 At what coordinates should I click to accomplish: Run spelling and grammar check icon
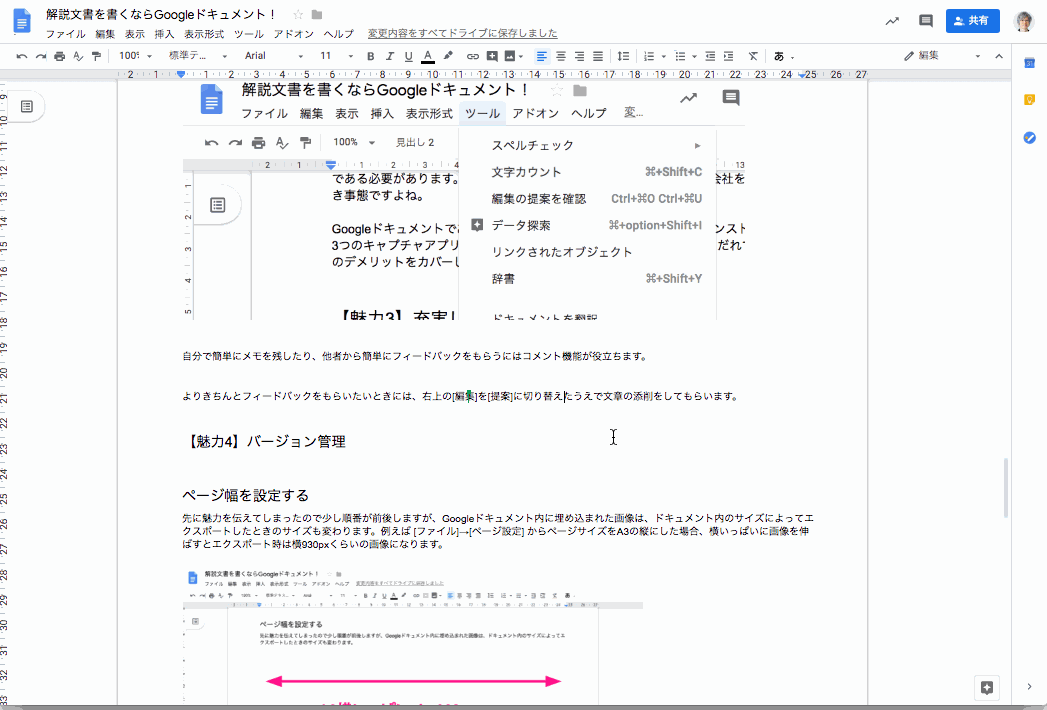click(x=78, y=56)
